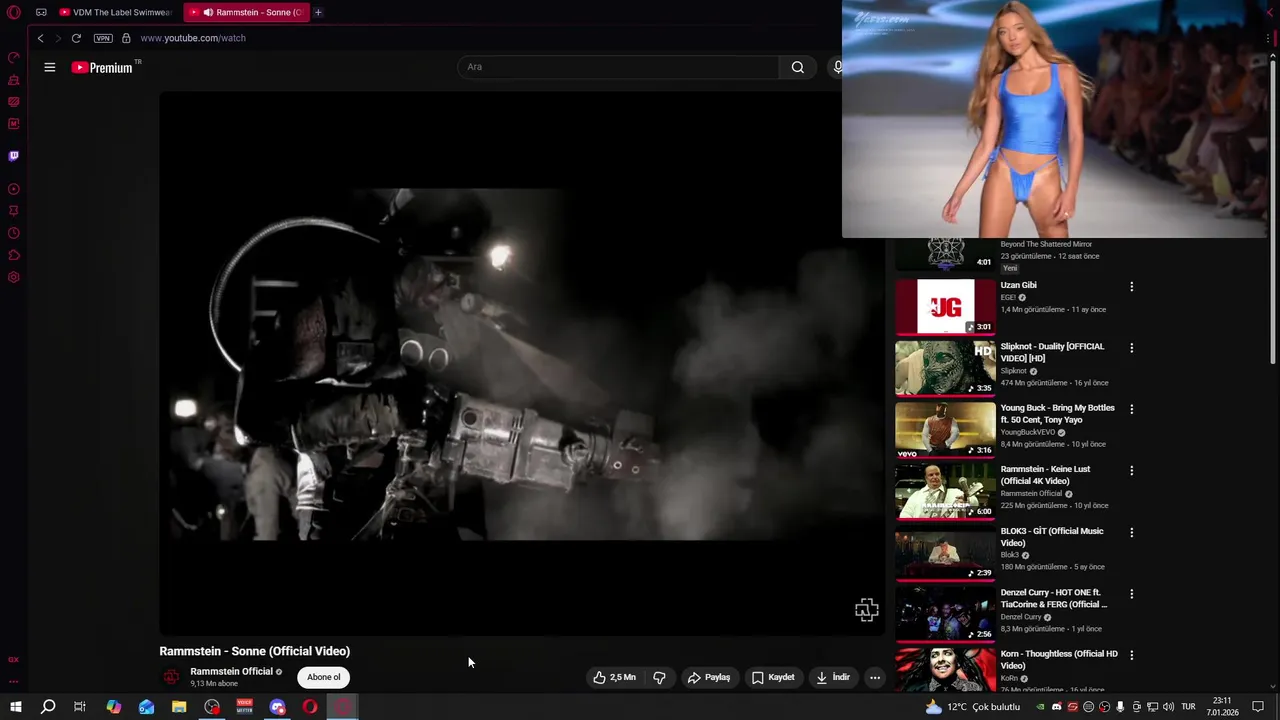This screenshot has height=720, width=1280.
Task: Open the YouTube hamburger guide menu
Action: (x=50, y=67)
